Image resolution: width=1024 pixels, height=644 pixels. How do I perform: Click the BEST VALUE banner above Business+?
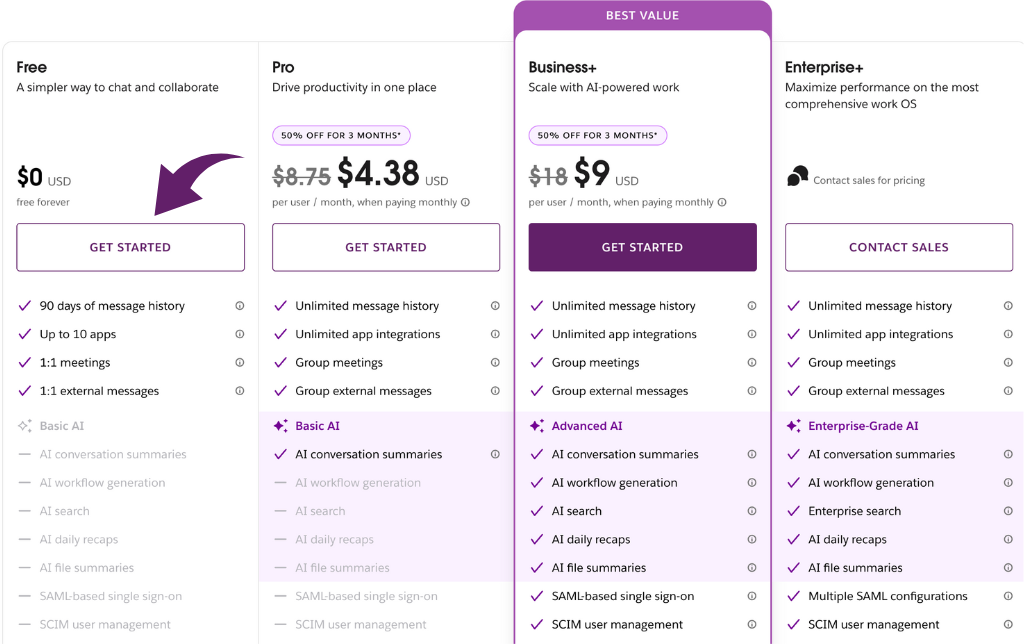pyautogui.click(x=642, y=15)
